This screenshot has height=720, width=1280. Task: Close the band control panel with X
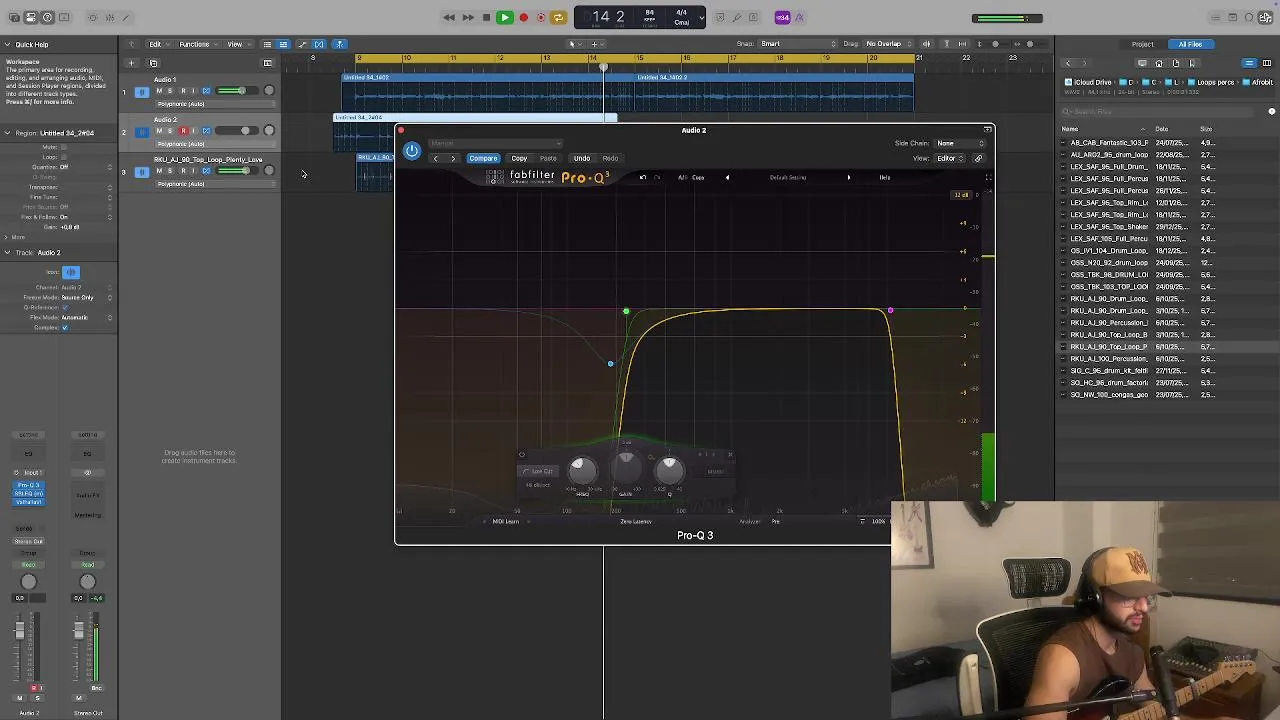[730, 455]
